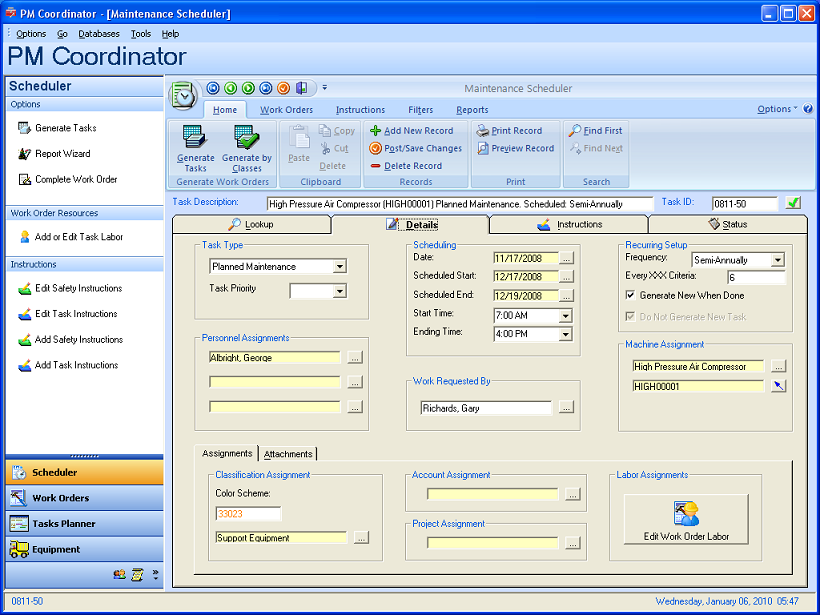The image size is (820, 615).
Task: Click the blue arrow next to HIGH00001
Action: (779, 386)
